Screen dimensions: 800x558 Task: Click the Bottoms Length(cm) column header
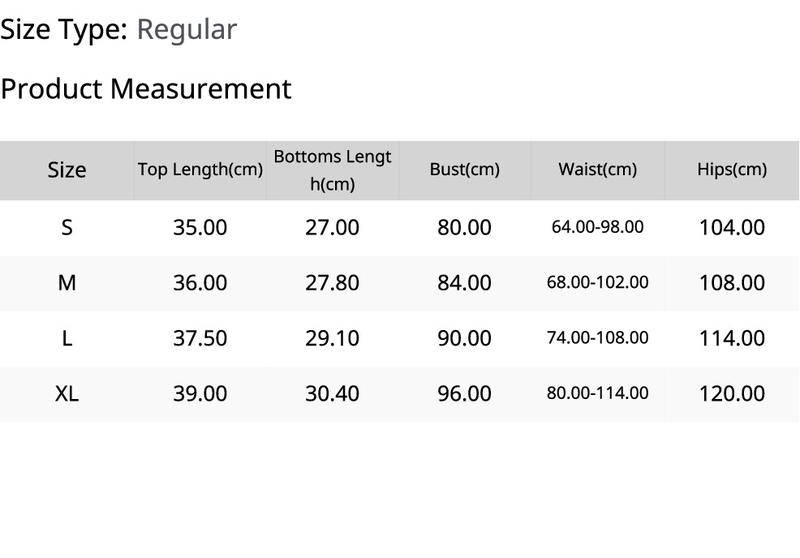point(332,170)
